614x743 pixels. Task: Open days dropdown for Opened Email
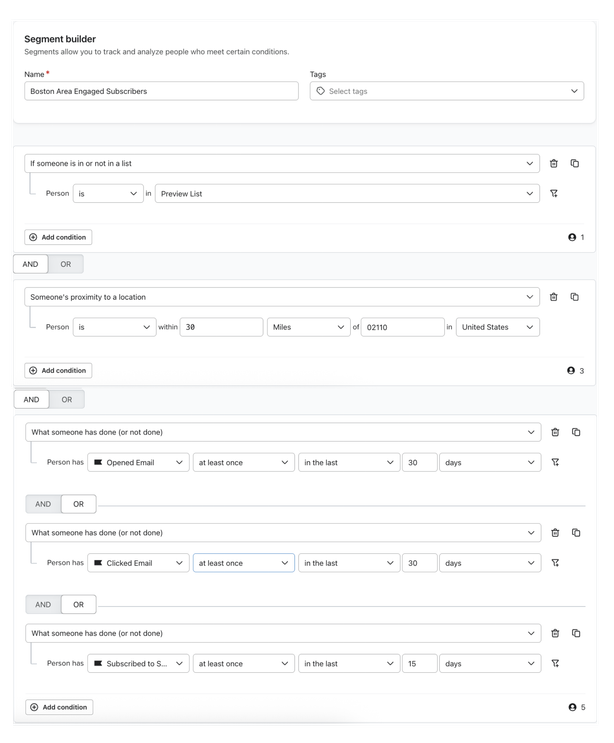click(490, 462)
